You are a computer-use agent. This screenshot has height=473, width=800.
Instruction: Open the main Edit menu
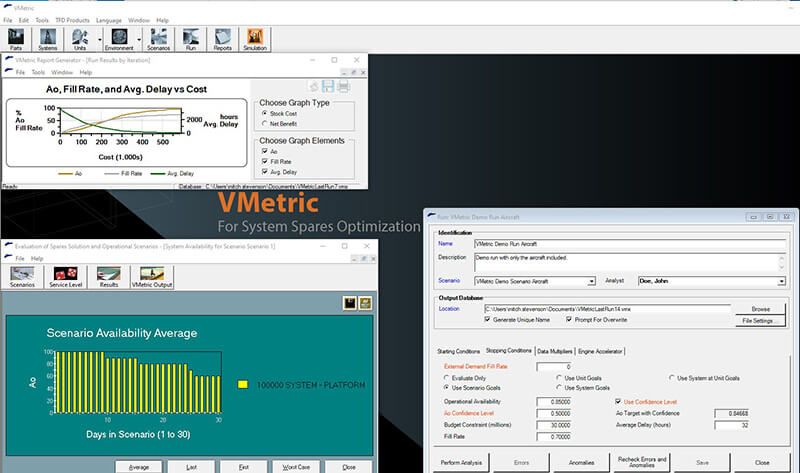(24, 20)
